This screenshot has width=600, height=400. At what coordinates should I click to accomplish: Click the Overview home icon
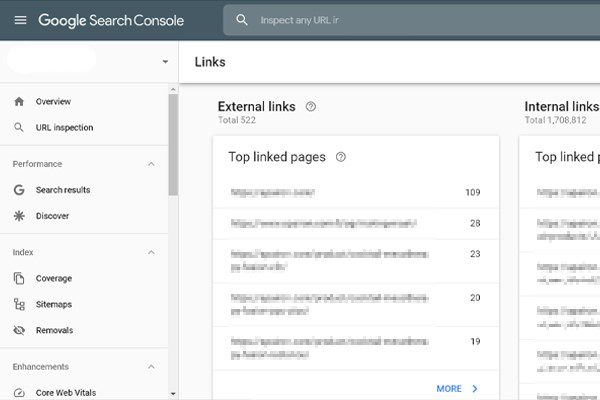(19, 101)
